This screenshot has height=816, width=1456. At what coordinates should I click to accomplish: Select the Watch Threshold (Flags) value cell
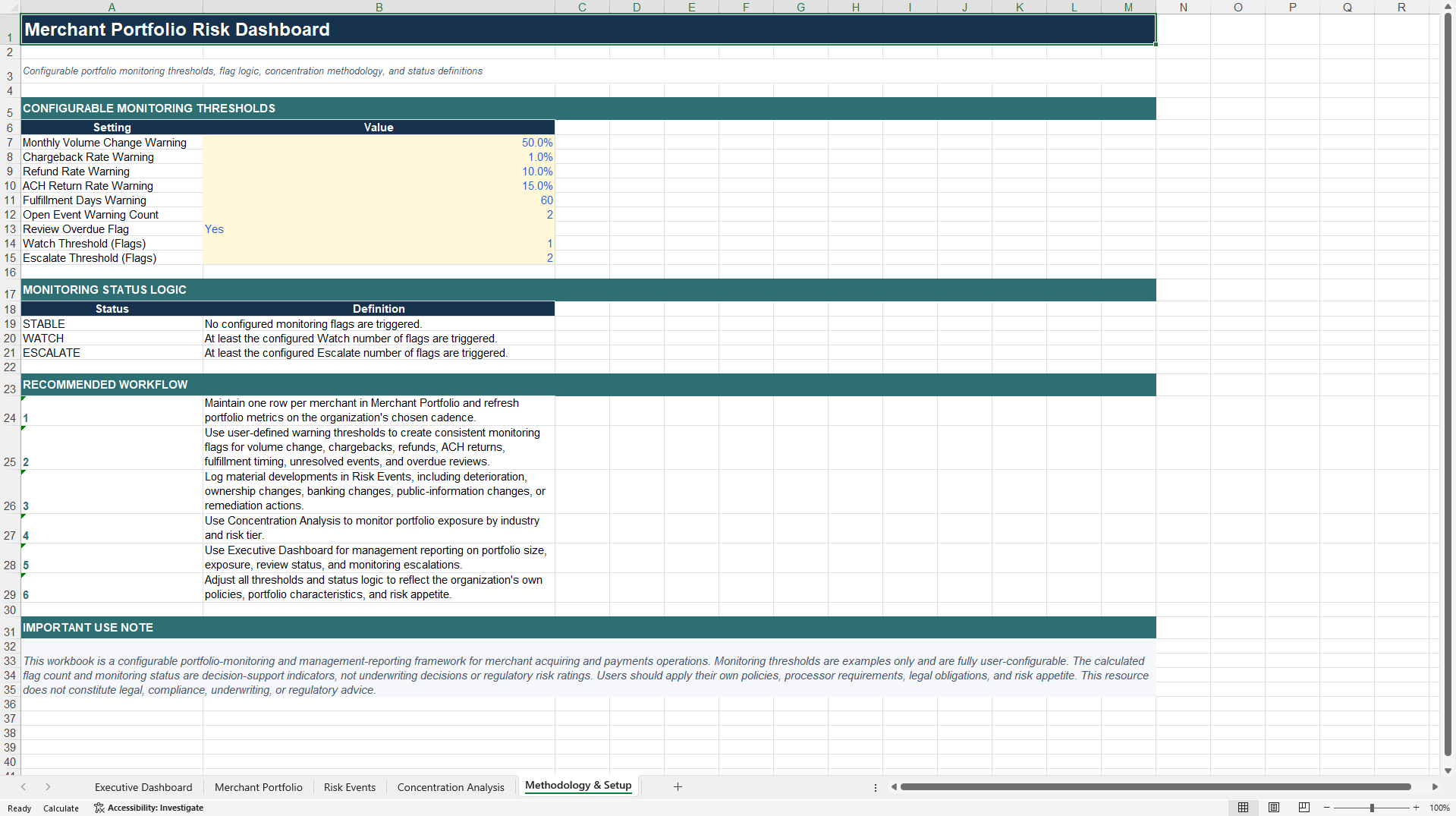pyautogui.click(x=379, y=244)
